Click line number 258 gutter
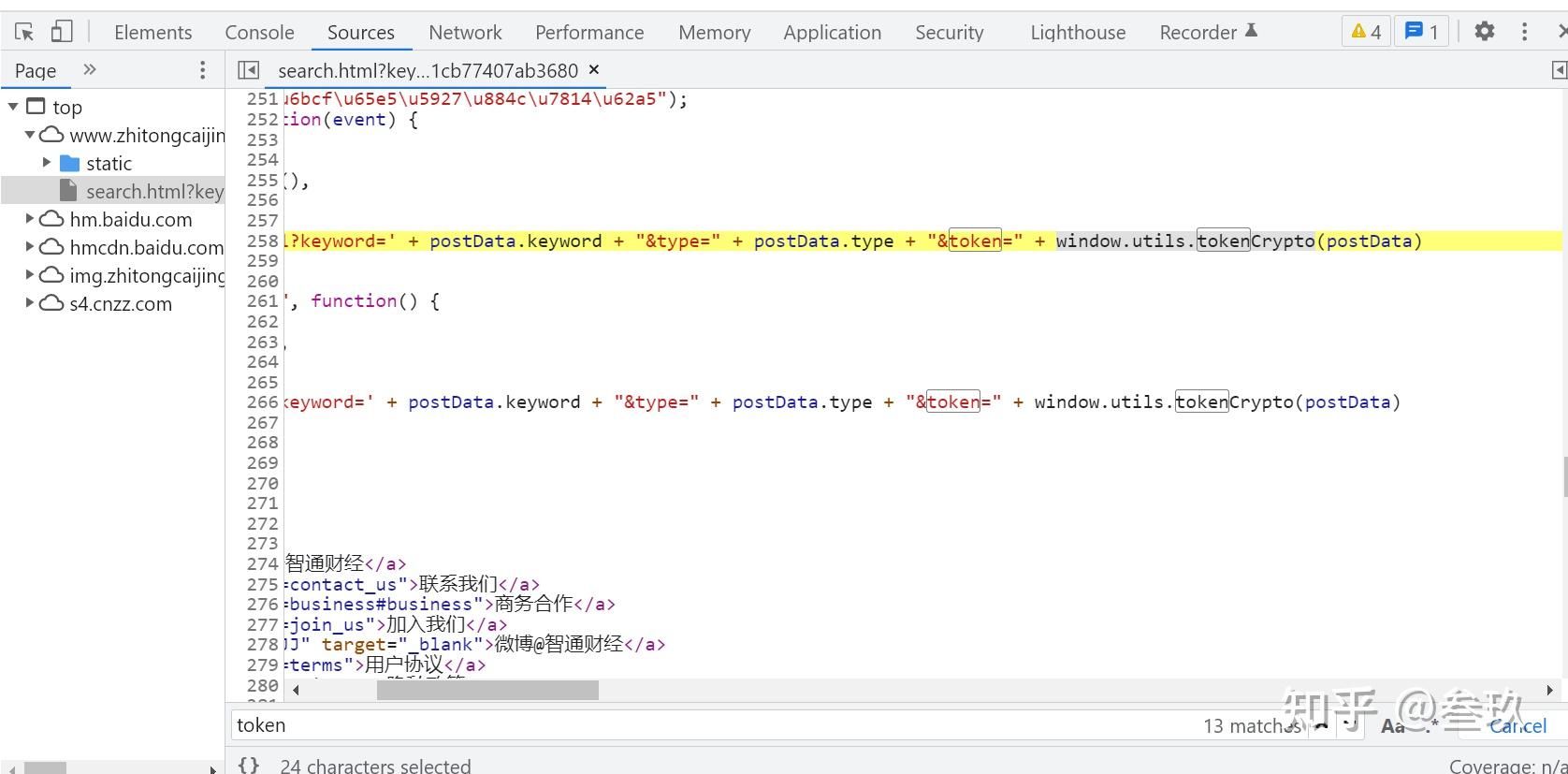The height and width of the screenshot is (774, 1568). 262,241
